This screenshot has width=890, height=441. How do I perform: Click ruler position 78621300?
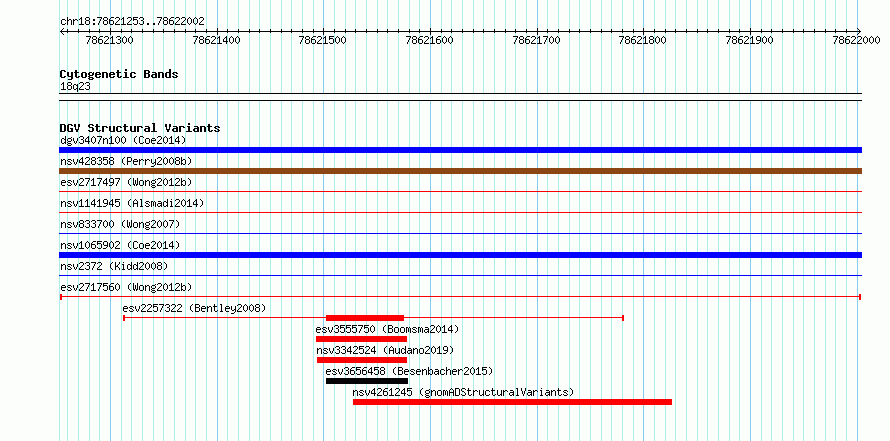[x=109, y=40]
